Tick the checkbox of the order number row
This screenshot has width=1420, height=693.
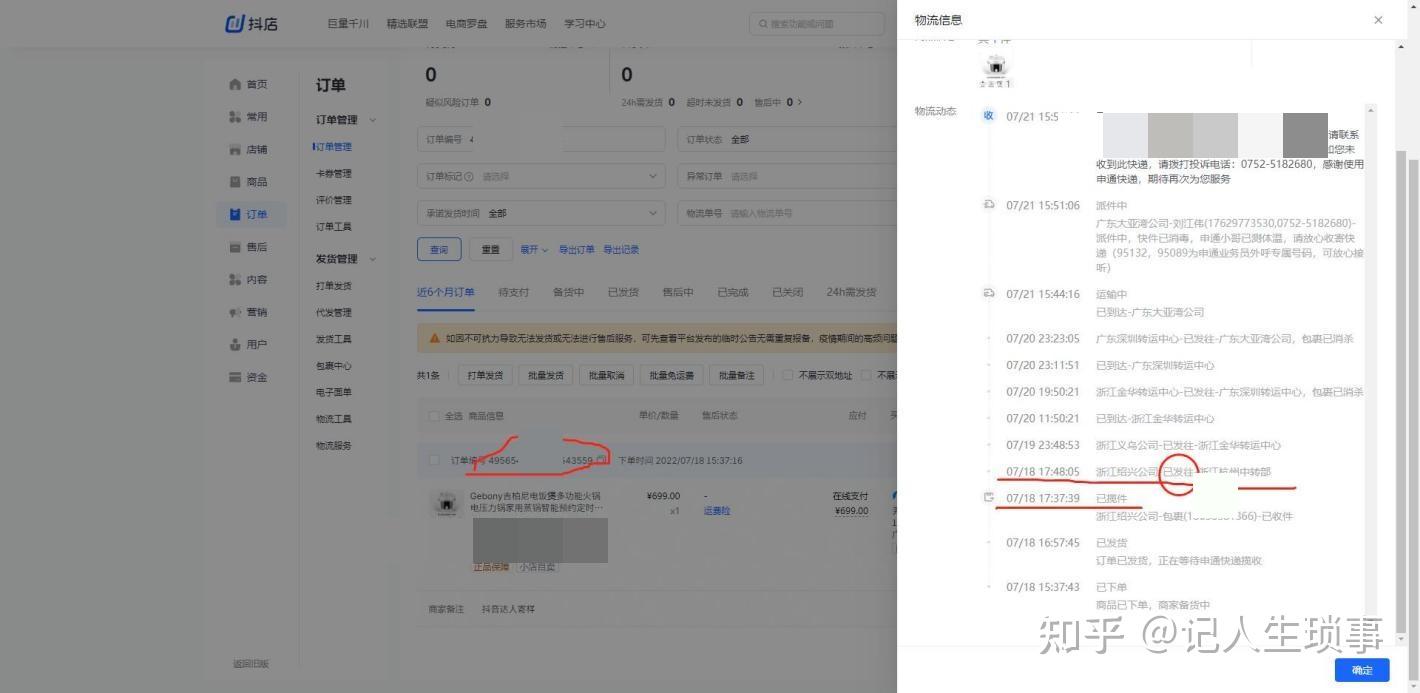point(434,460)
